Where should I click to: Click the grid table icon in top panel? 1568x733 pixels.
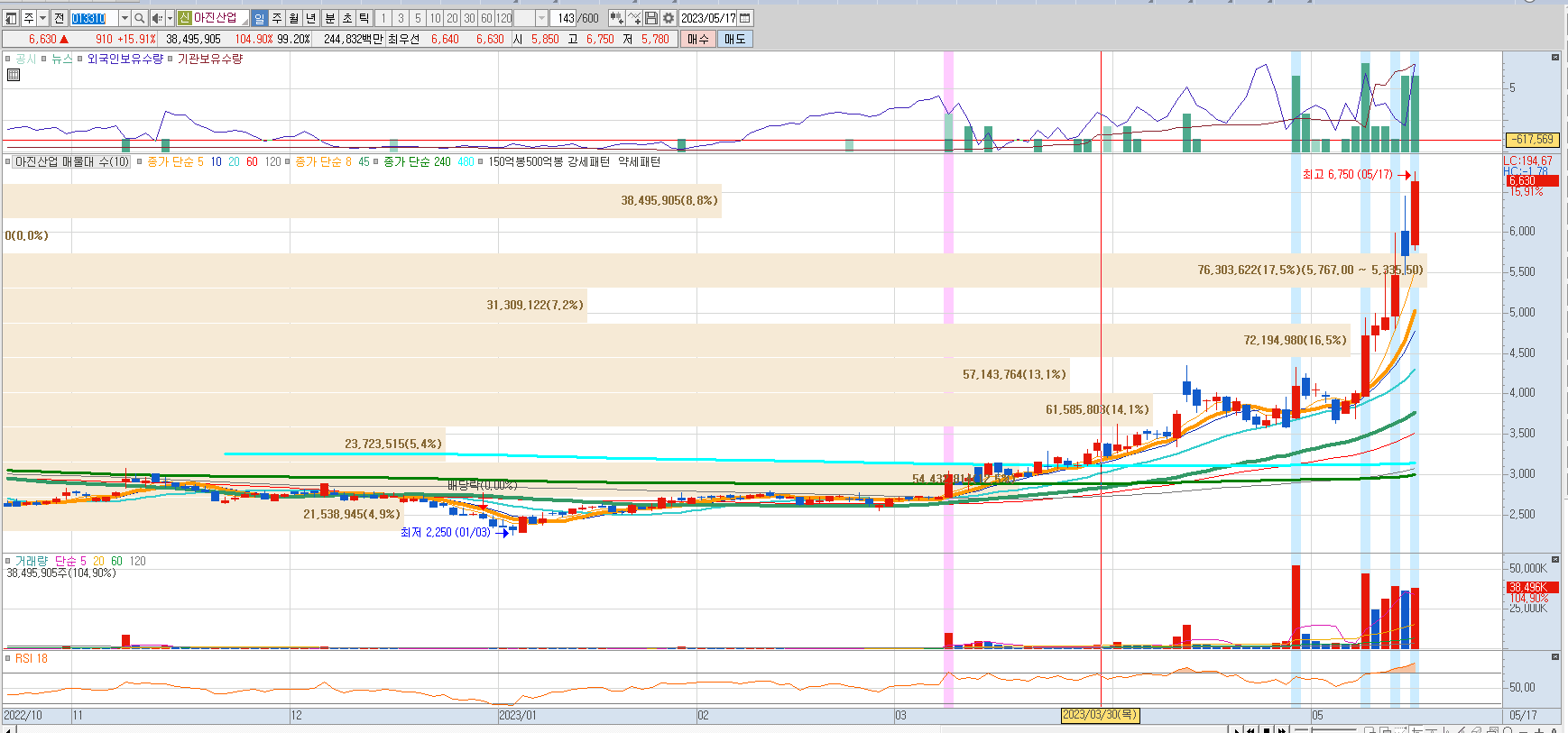pyautogui.click(x=14, y=75)
